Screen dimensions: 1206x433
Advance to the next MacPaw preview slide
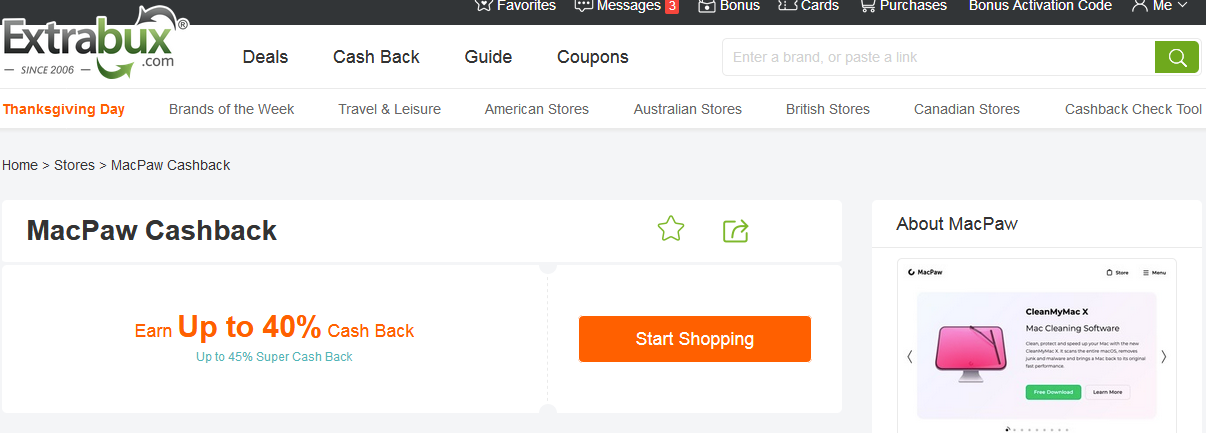pos(1163,357)
